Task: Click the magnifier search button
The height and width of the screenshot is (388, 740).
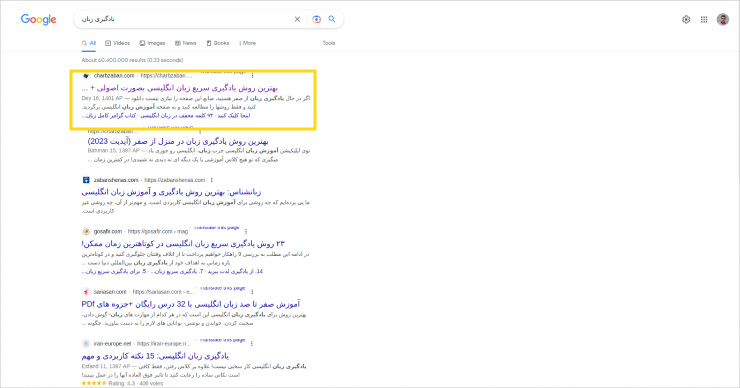Action: (332, 19)
